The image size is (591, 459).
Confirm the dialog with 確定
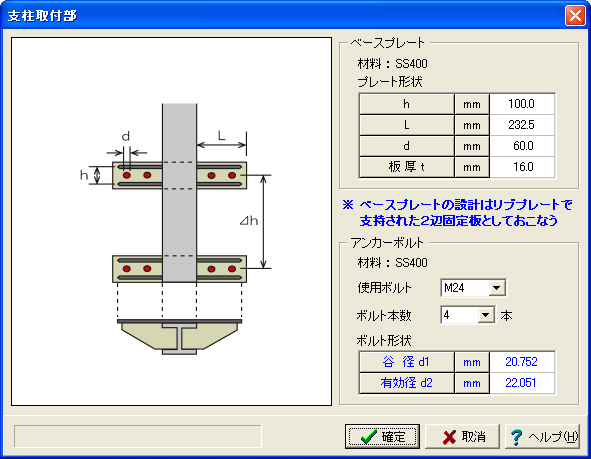click(x=382, y=436)
